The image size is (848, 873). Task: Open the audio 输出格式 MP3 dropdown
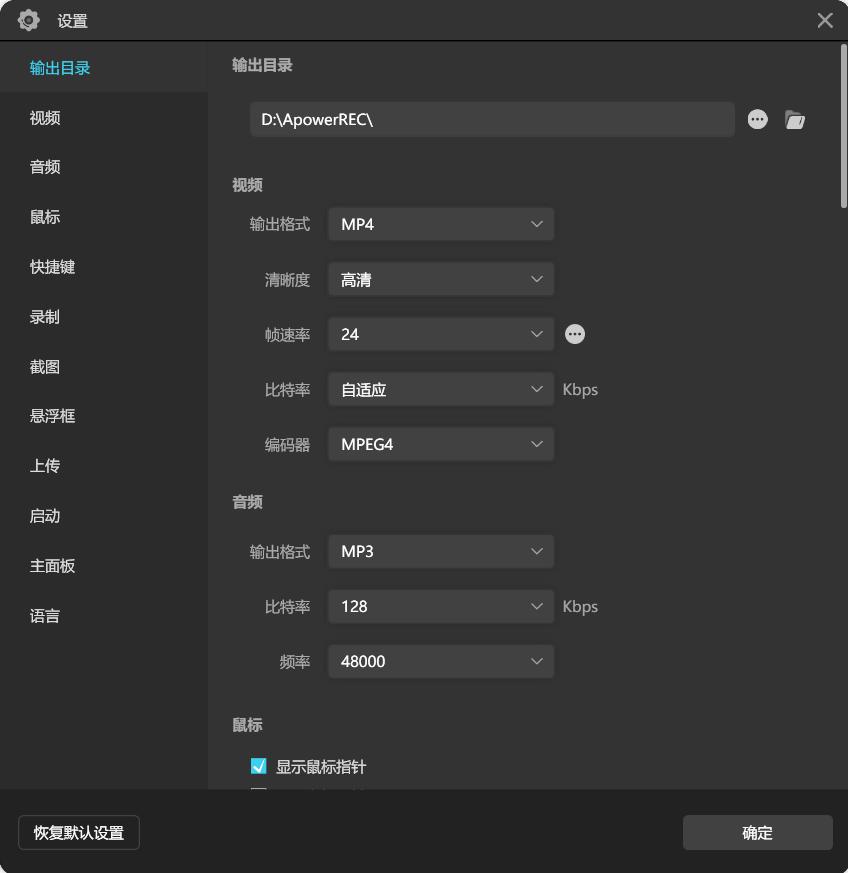441,551
